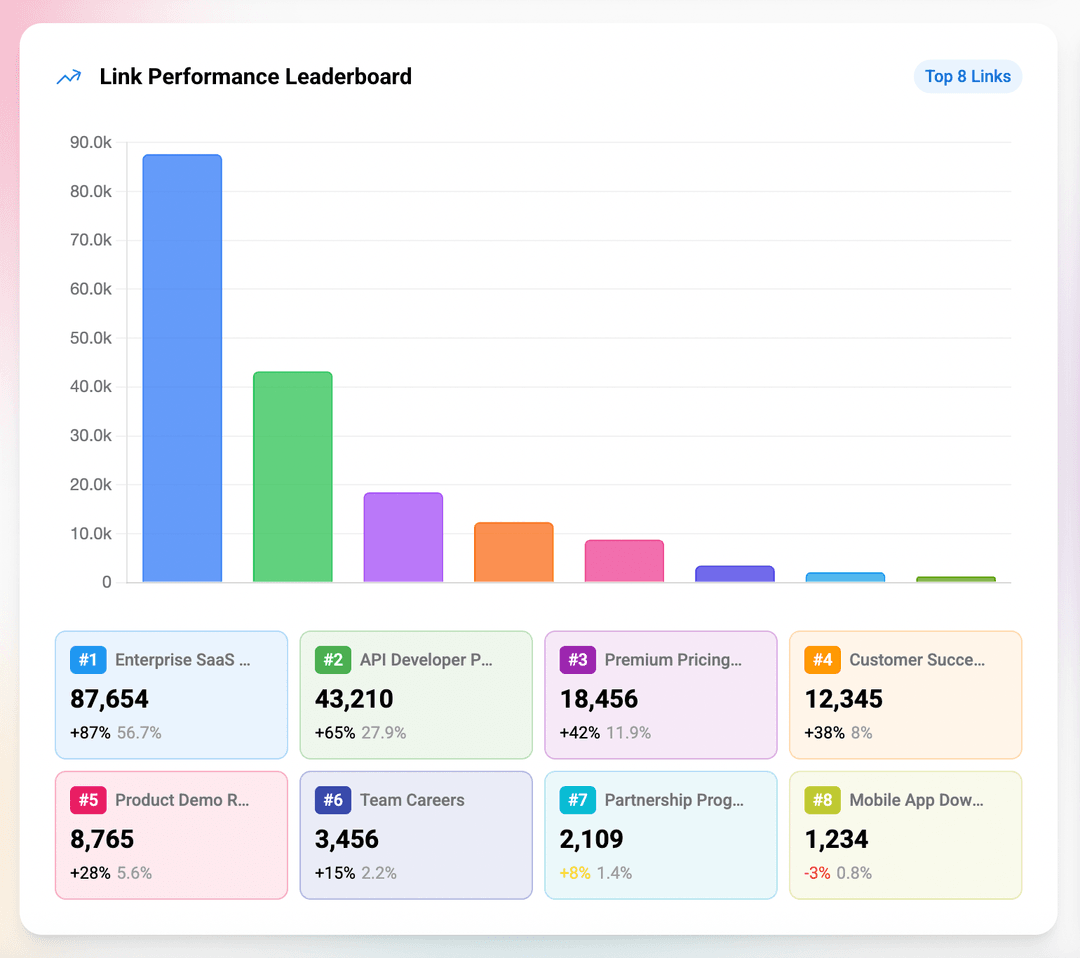Select the Partnership Program card
This screenshot has height=958, width=1080.
[661, 835]
